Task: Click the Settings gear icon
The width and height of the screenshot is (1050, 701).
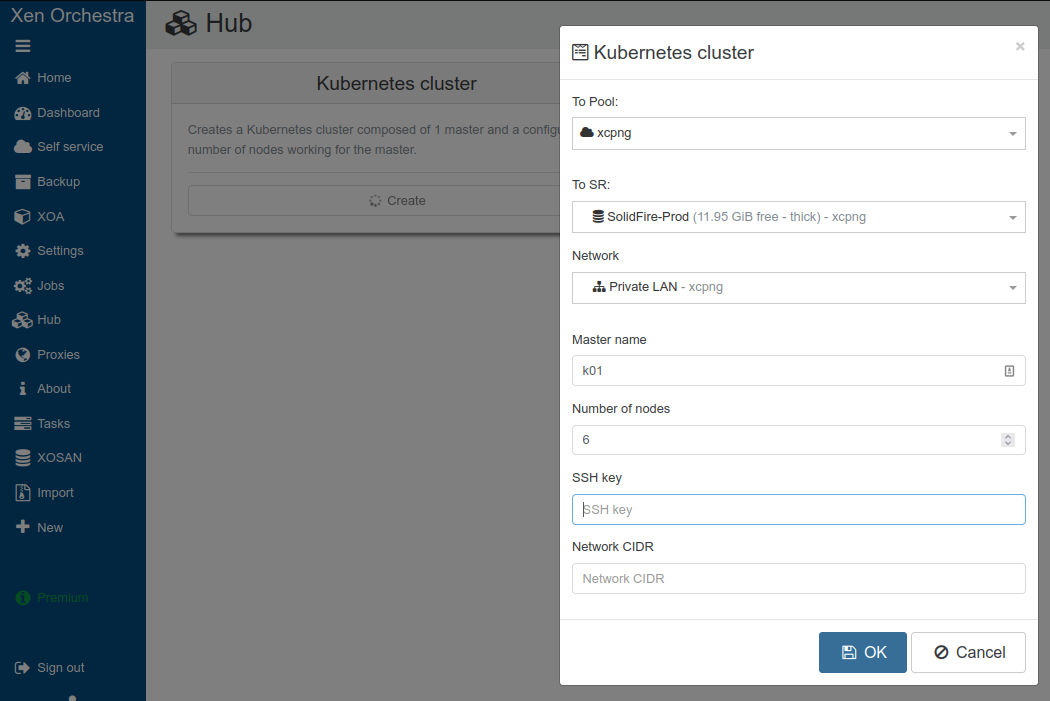Action: [x=23, y=250]
